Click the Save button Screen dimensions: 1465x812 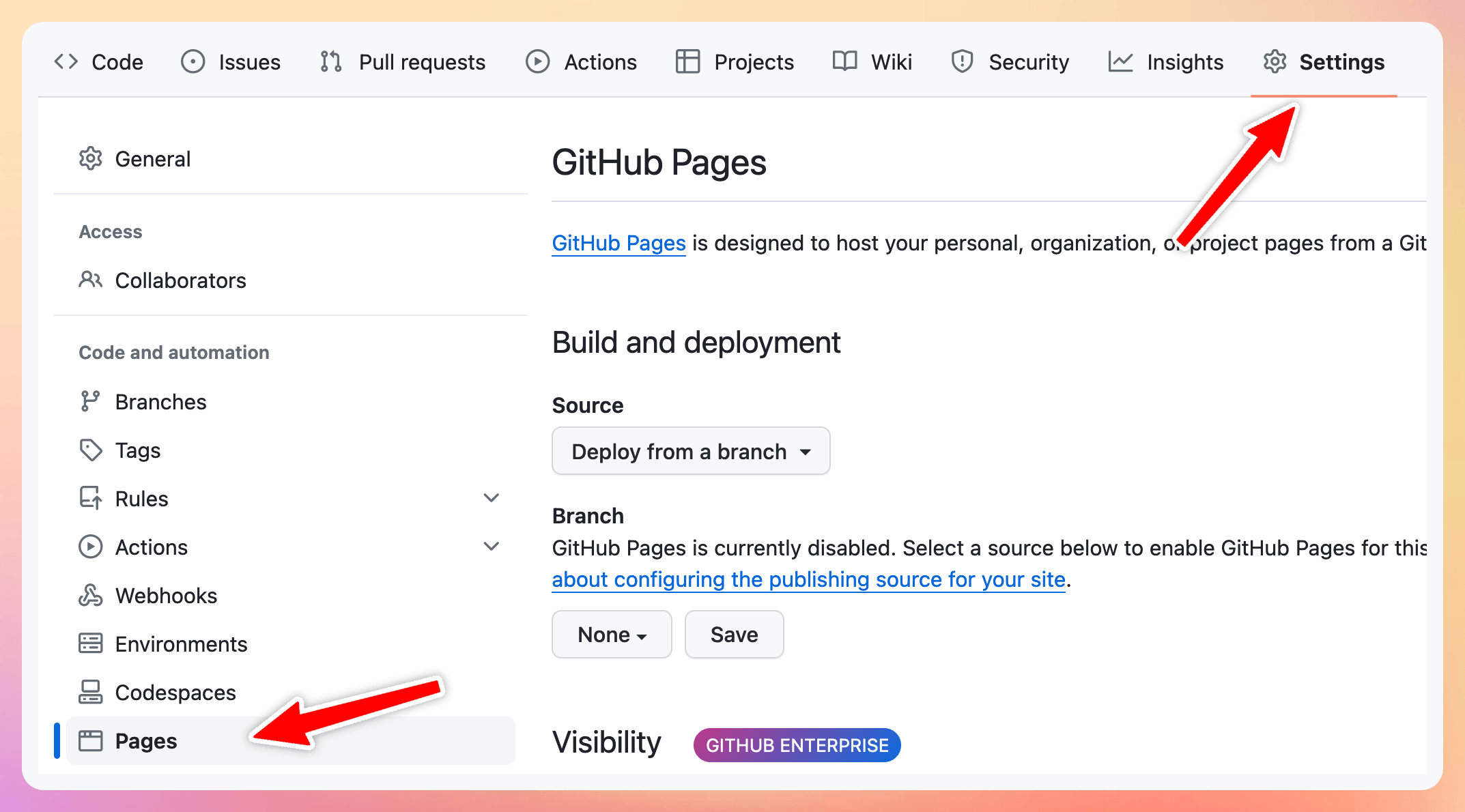click(734, 634)
